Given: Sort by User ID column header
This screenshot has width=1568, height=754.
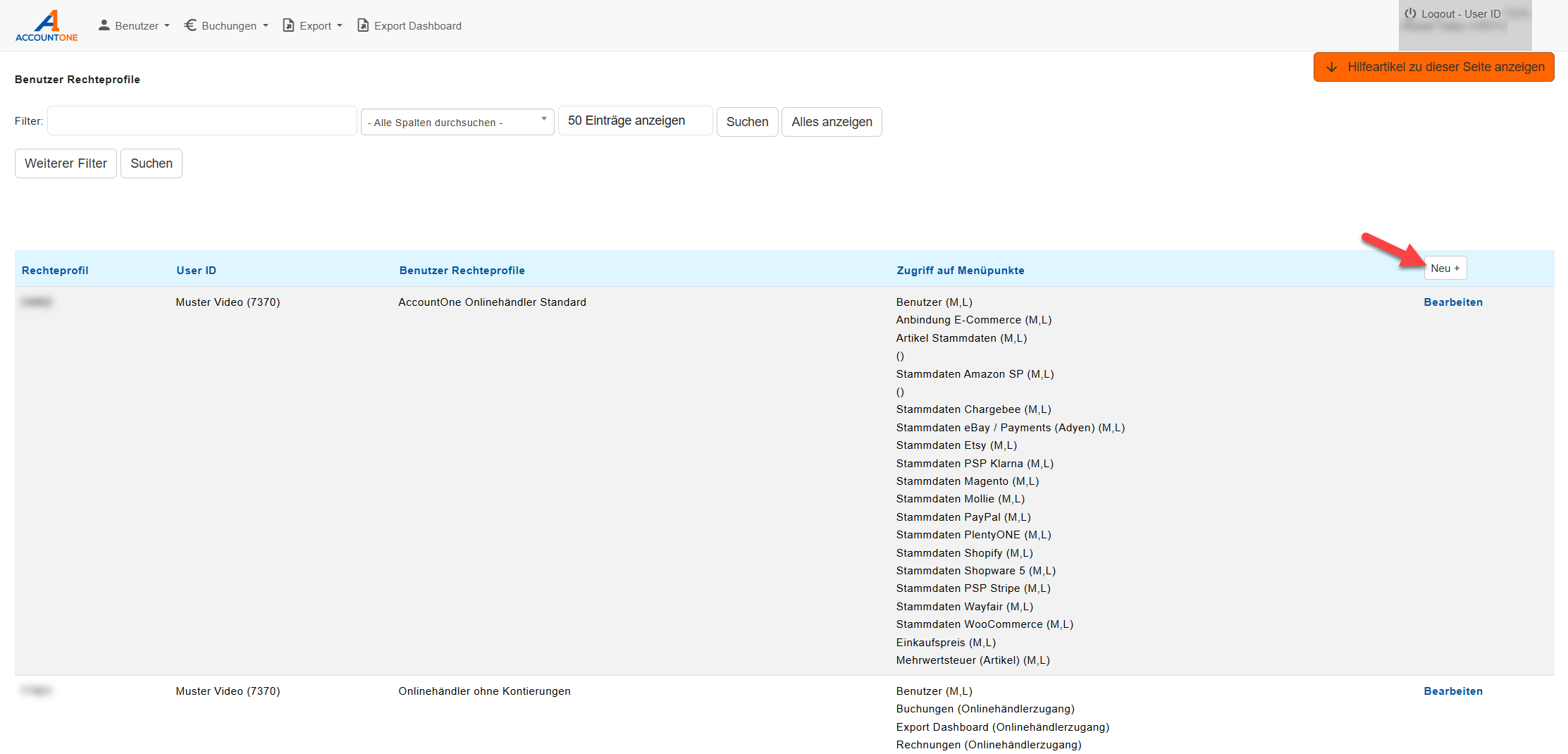Looking at the screenshot, I should (196, 271).
